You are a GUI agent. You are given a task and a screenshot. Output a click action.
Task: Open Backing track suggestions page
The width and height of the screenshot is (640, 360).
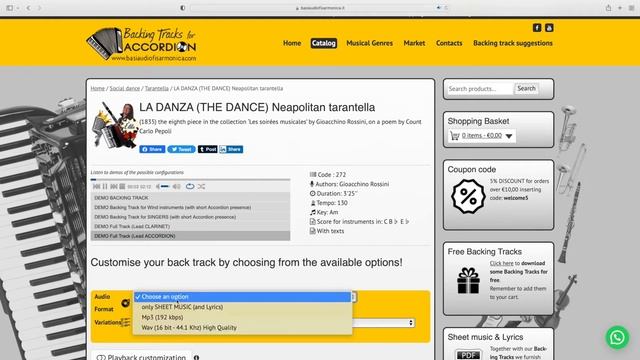(x=513, y=43)
